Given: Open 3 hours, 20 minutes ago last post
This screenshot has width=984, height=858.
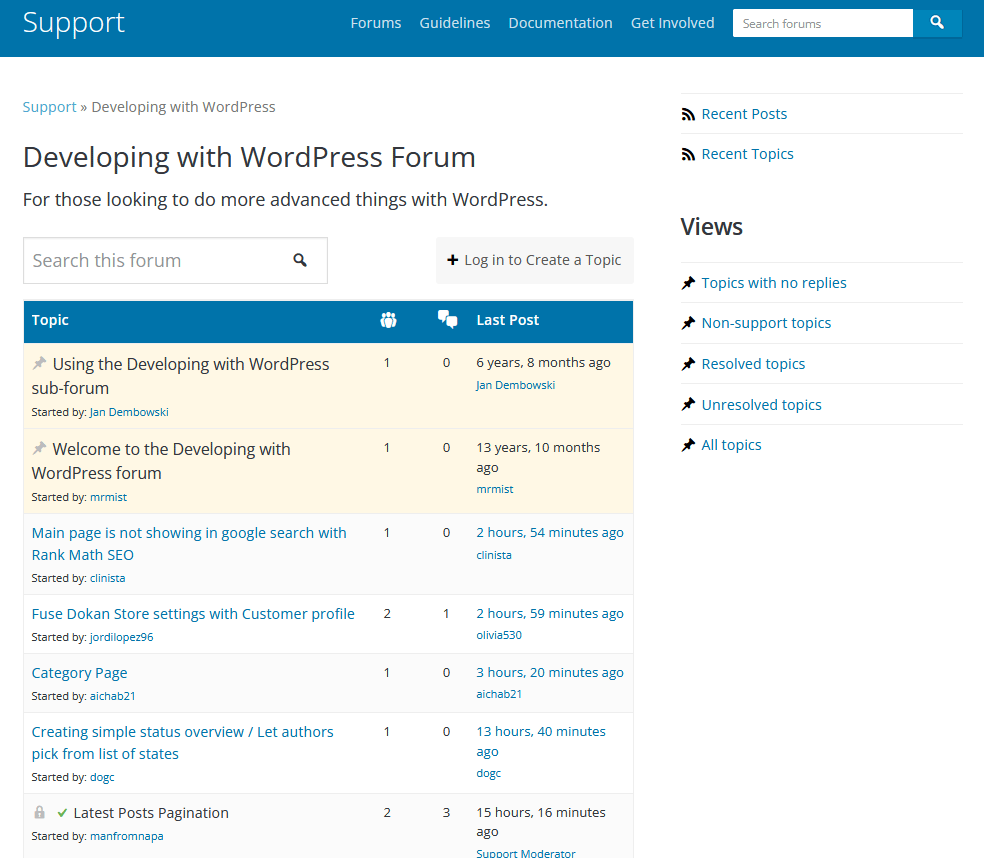Looking at the screenshot, I should tap(550, 672).
